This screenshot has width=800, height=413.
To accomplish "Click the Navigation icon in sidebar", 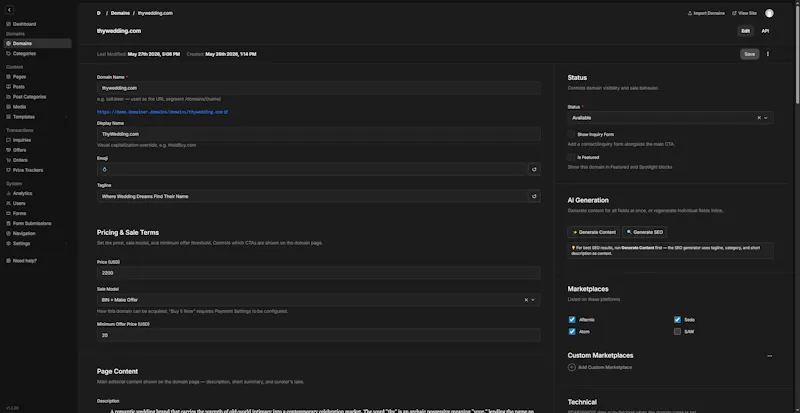I will click(8, 233).
